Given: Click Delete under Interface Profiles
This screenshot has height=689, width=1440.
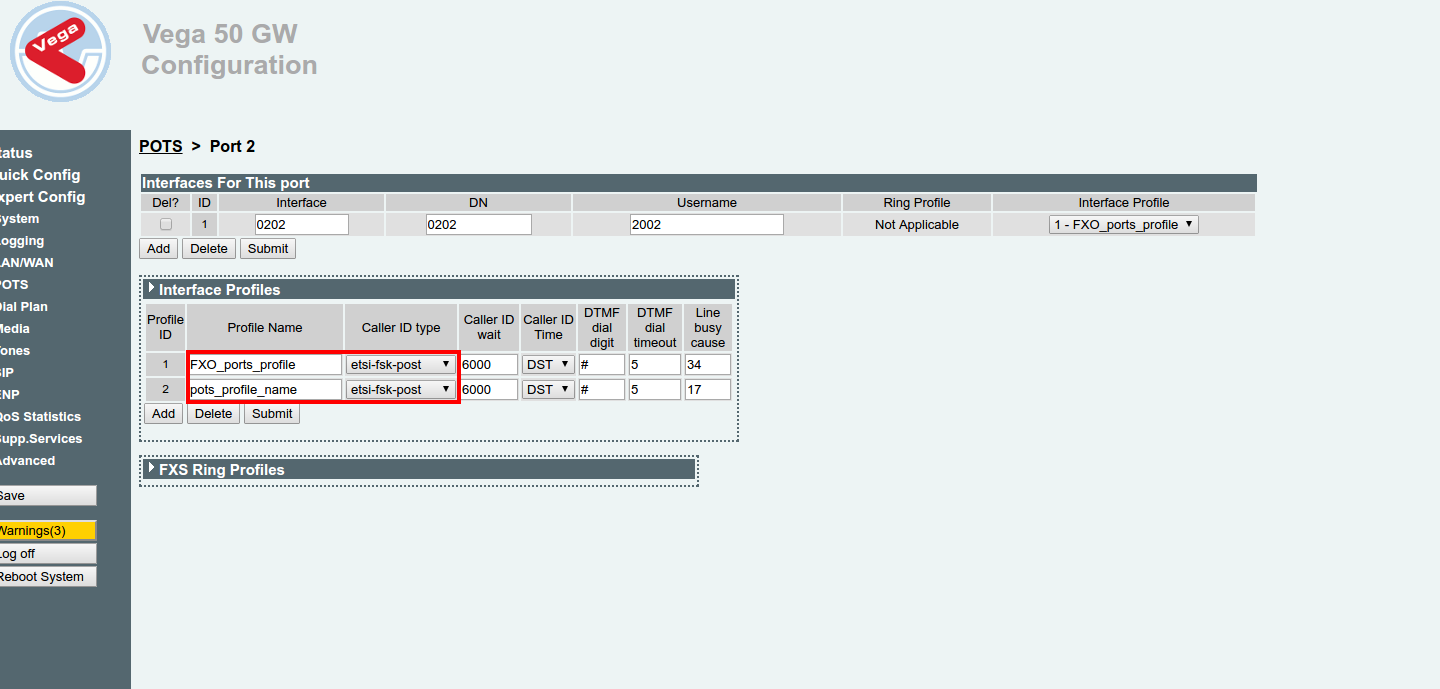Looking at the screenshot, I should (x=213, y=414).
